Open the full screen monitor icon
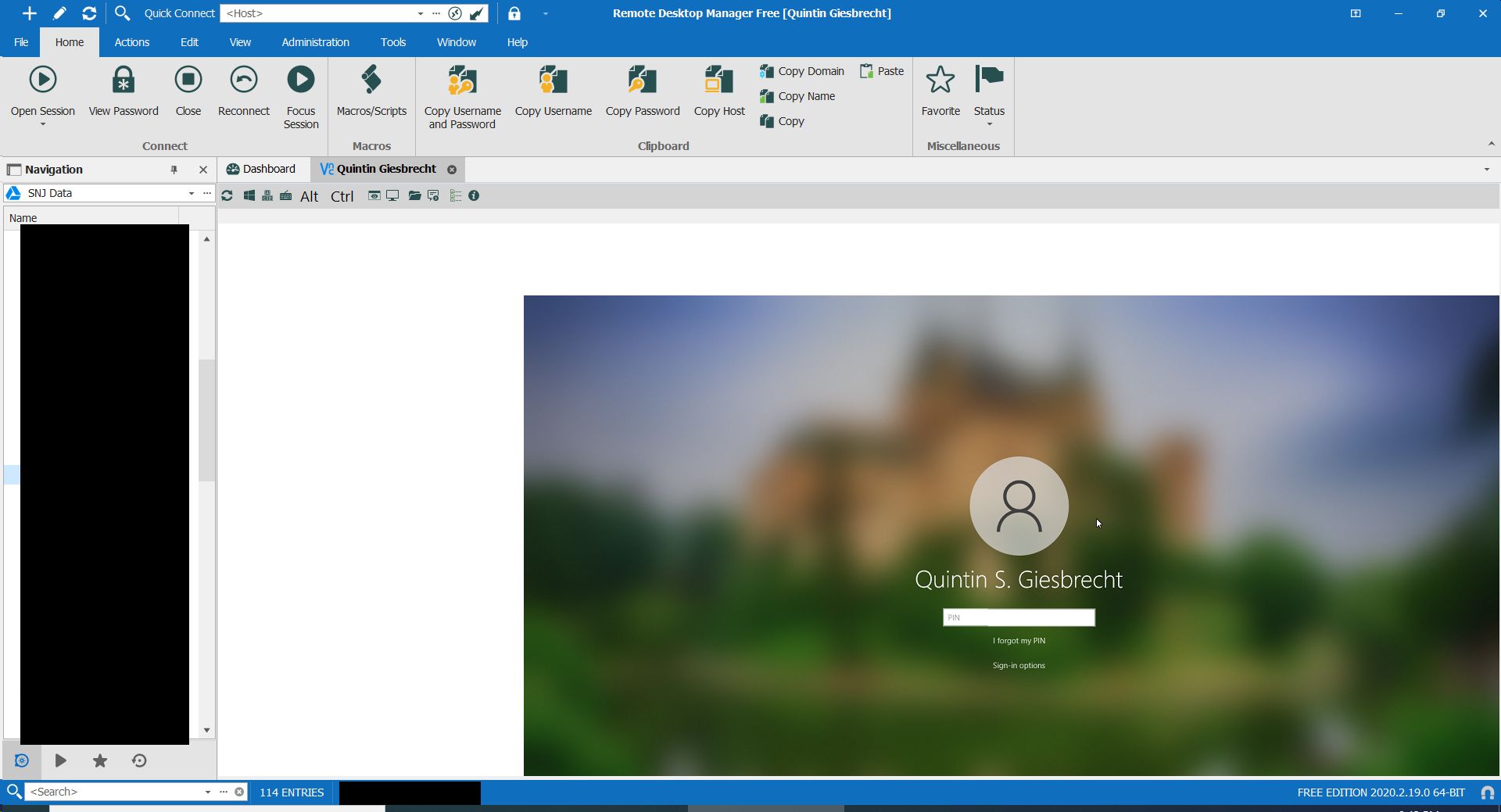 pyautogui.click(x=392, y=196)
